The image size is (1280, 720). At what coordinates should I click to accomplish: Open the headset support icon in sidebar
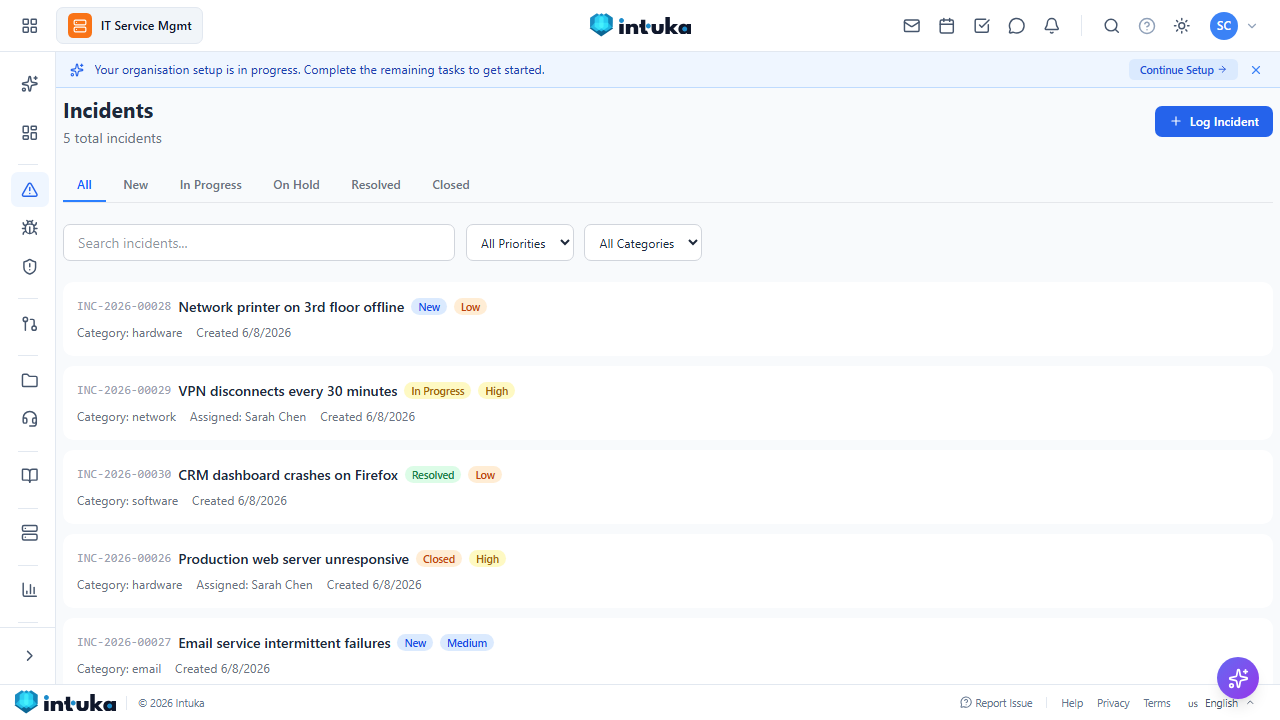pyautogui.click(x=30, y=419)
